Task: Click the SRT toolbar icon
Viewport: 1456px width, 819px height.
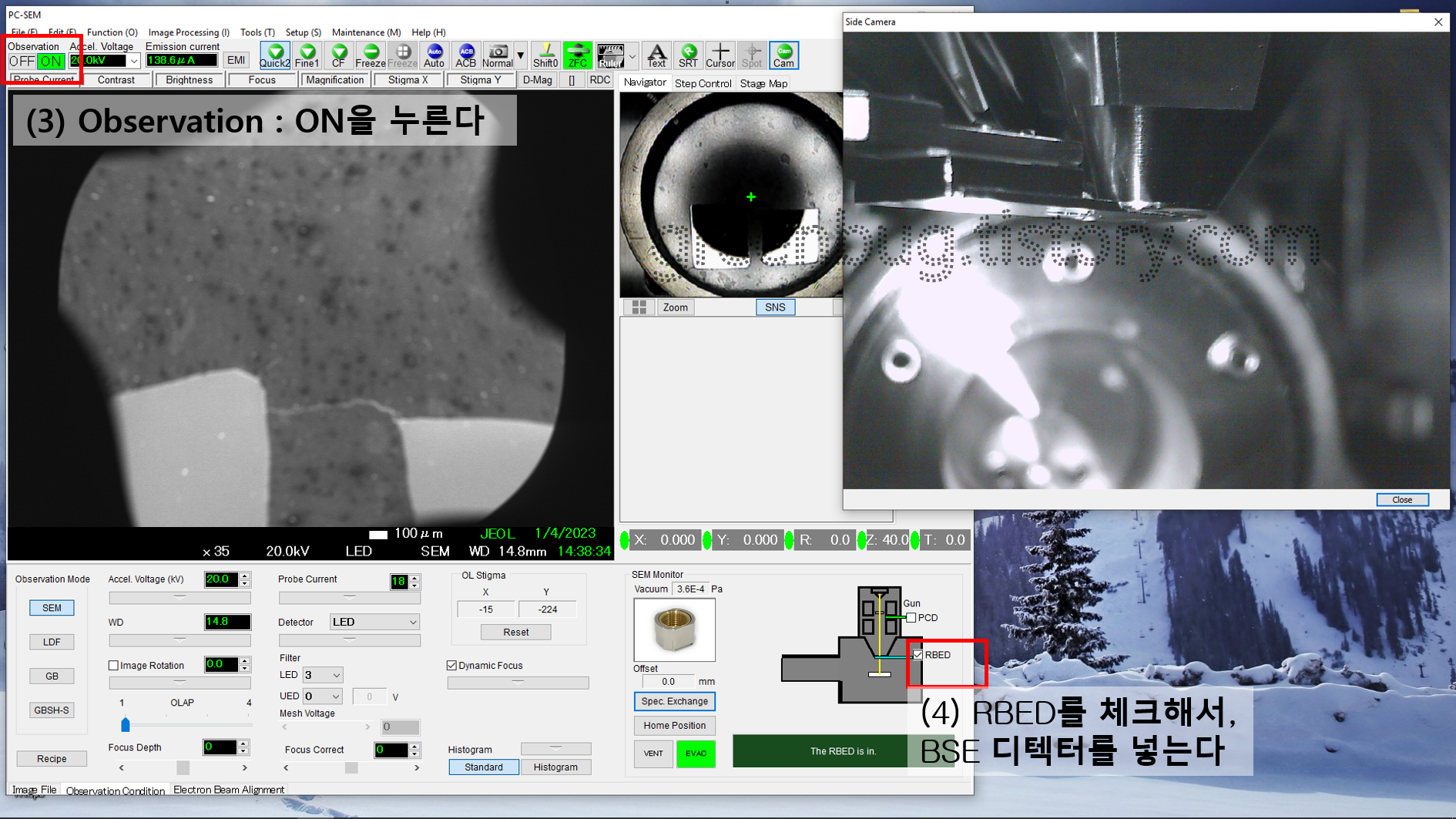Action: pyautogui.click(x=688, y=55)
